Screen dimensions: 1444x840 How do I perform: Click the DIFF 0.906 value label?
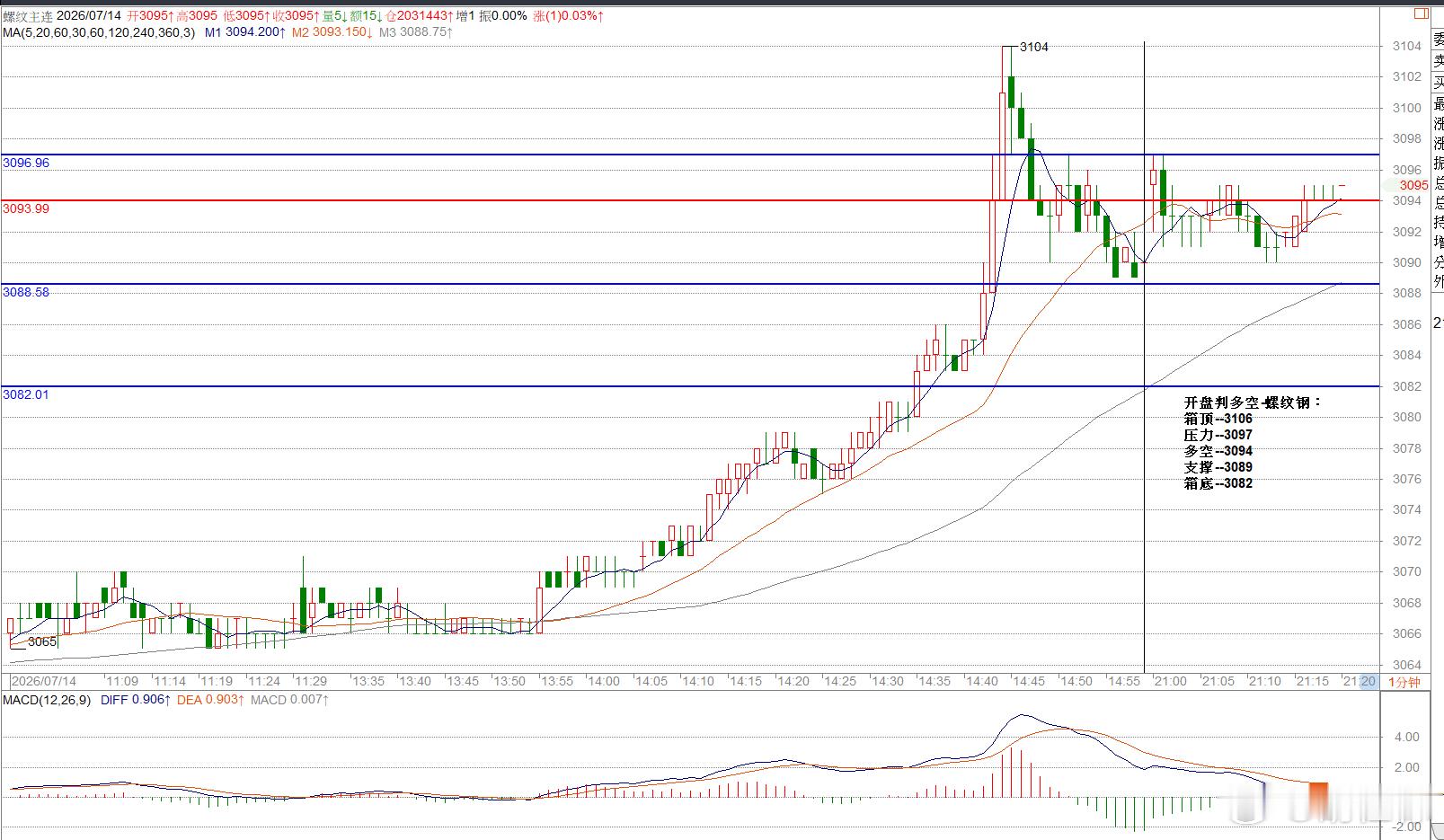134,700
